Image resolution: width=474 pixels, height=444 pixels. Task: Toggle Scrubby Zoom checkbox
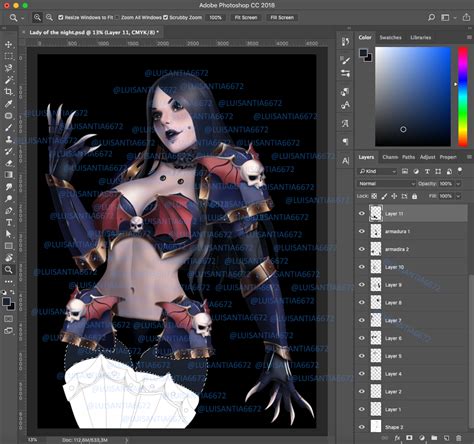point(165,17)
